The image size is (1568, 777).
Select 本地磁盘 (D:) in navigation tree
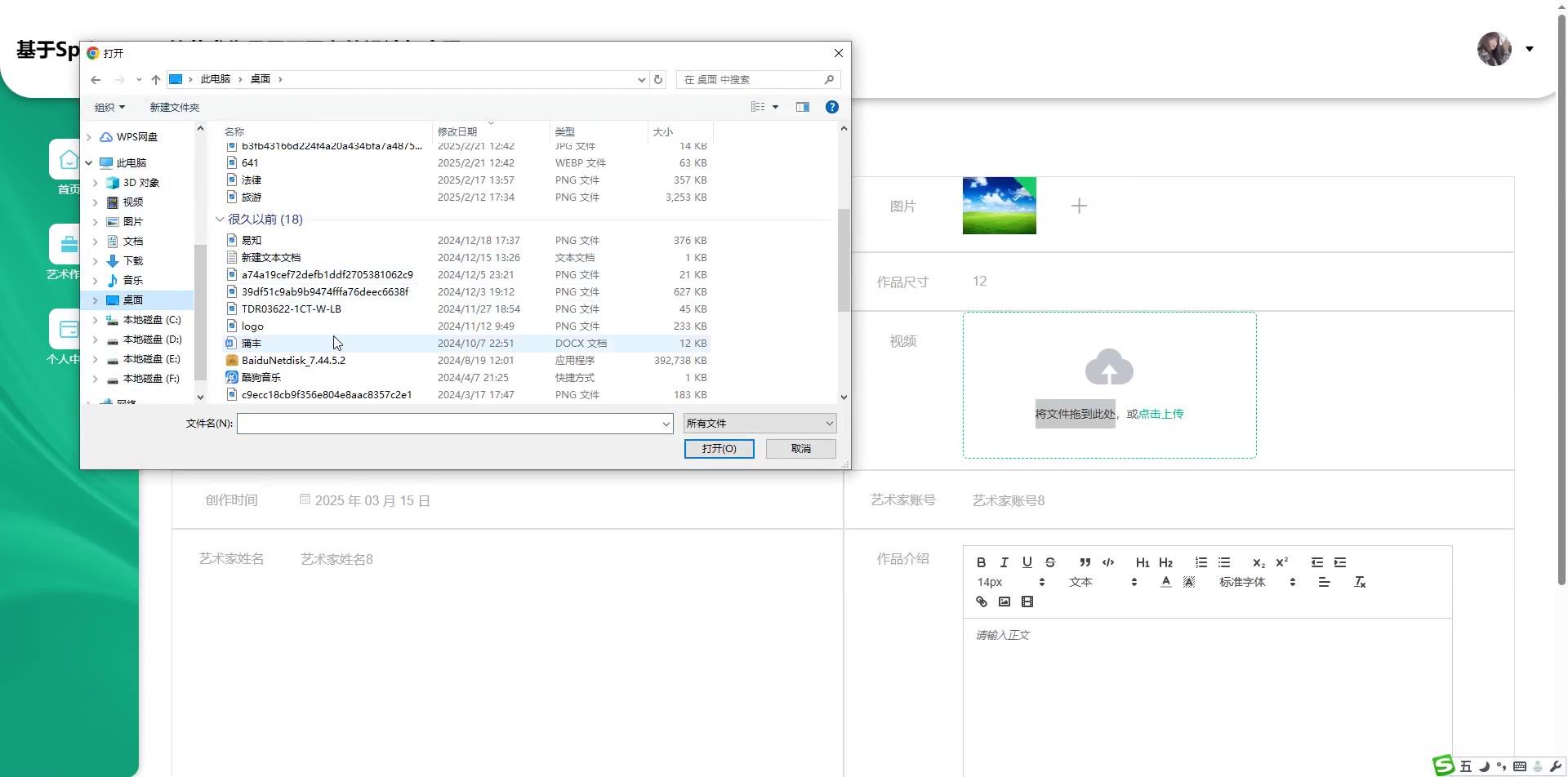(x=152, y=340)
